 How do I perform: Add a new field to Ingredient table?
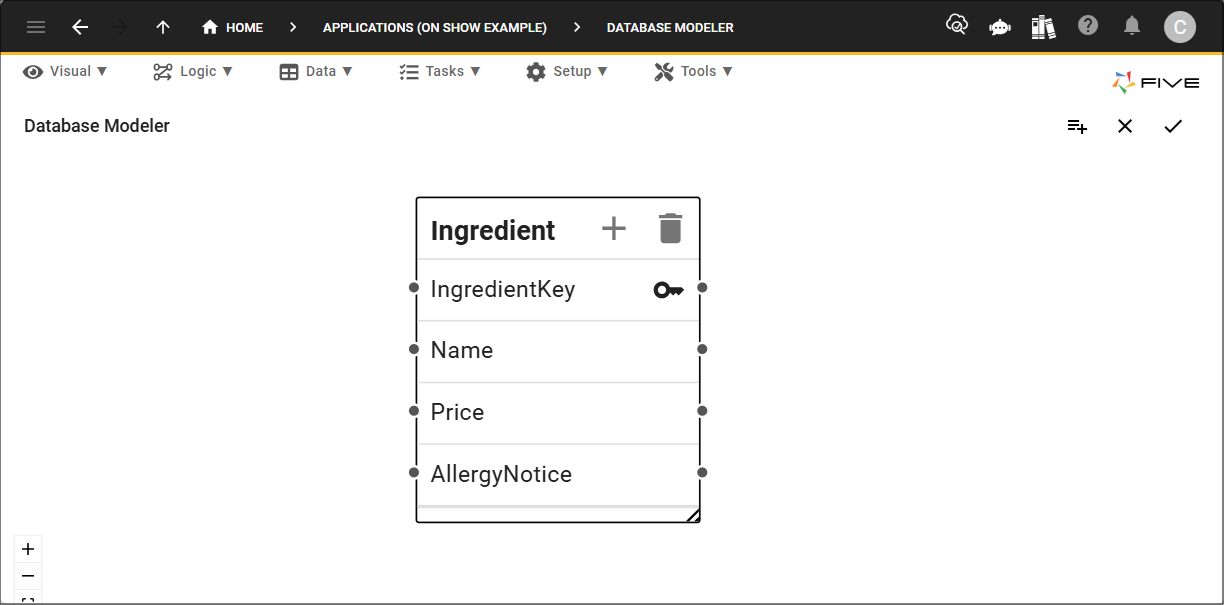[613, 229]
